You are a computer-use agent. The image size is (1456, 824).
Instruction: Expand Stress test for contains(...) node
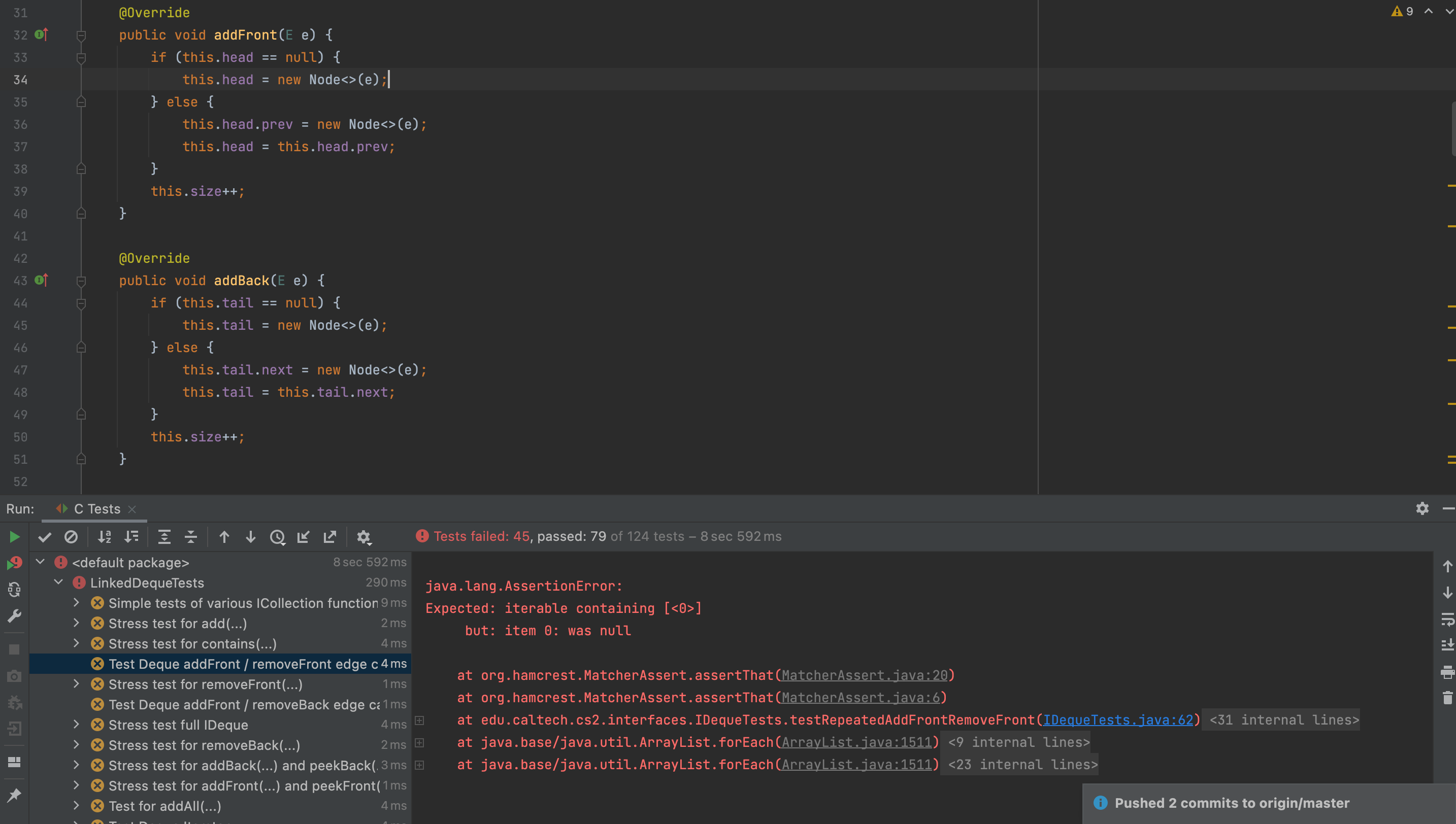[77, 643]
